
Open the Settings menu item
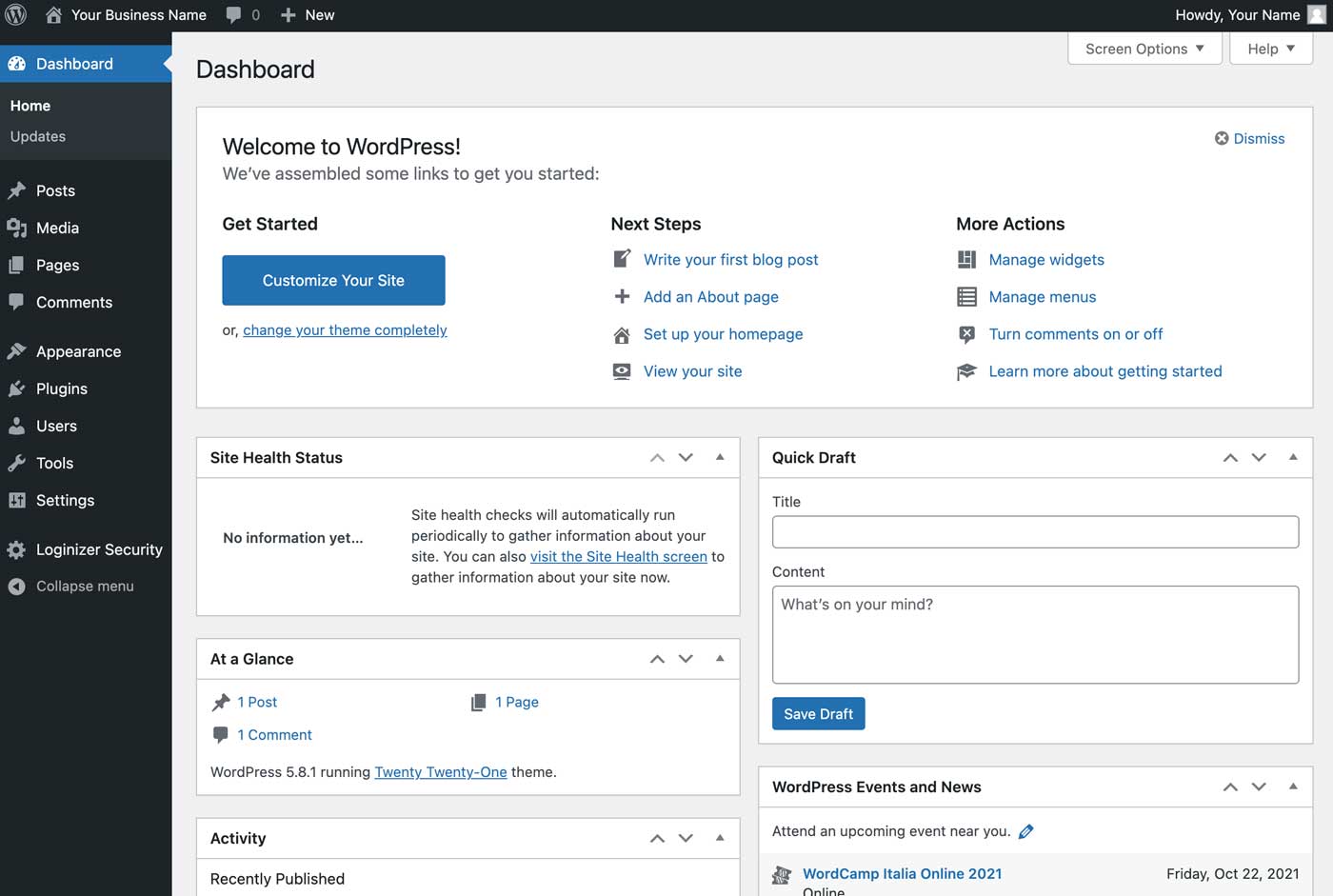coord(65,500)
